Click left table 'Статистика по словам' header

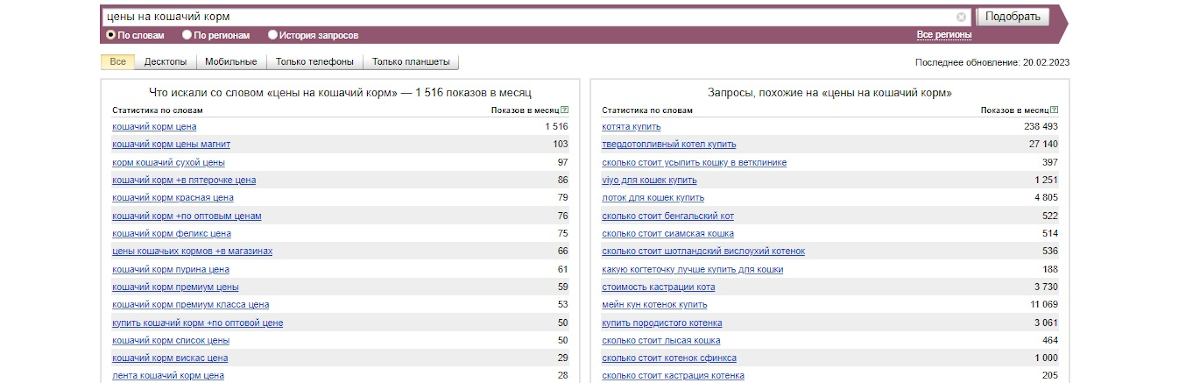coord(157,110)
